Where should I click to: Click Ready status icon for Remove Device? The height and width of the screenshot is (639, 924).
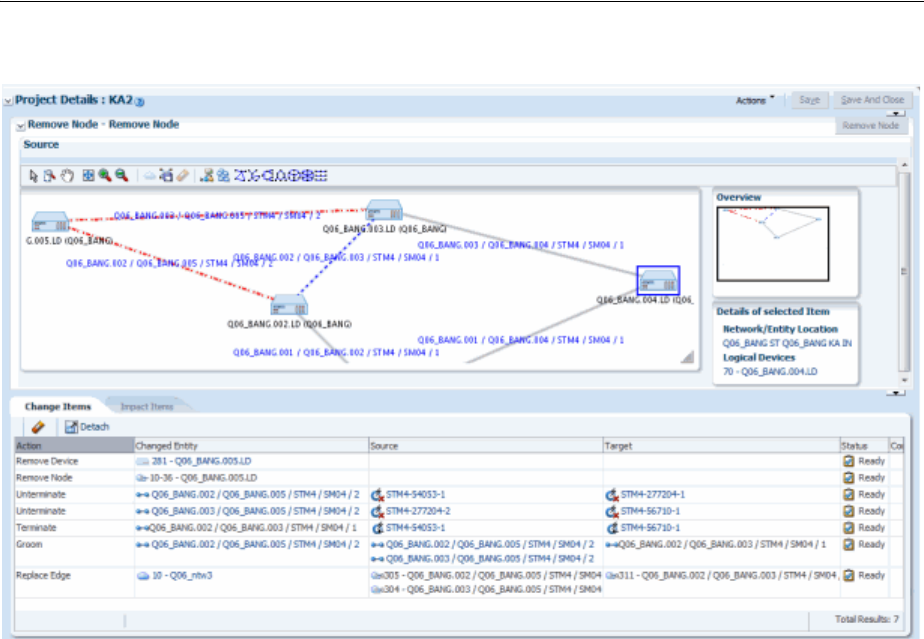[x=849, y=461]
